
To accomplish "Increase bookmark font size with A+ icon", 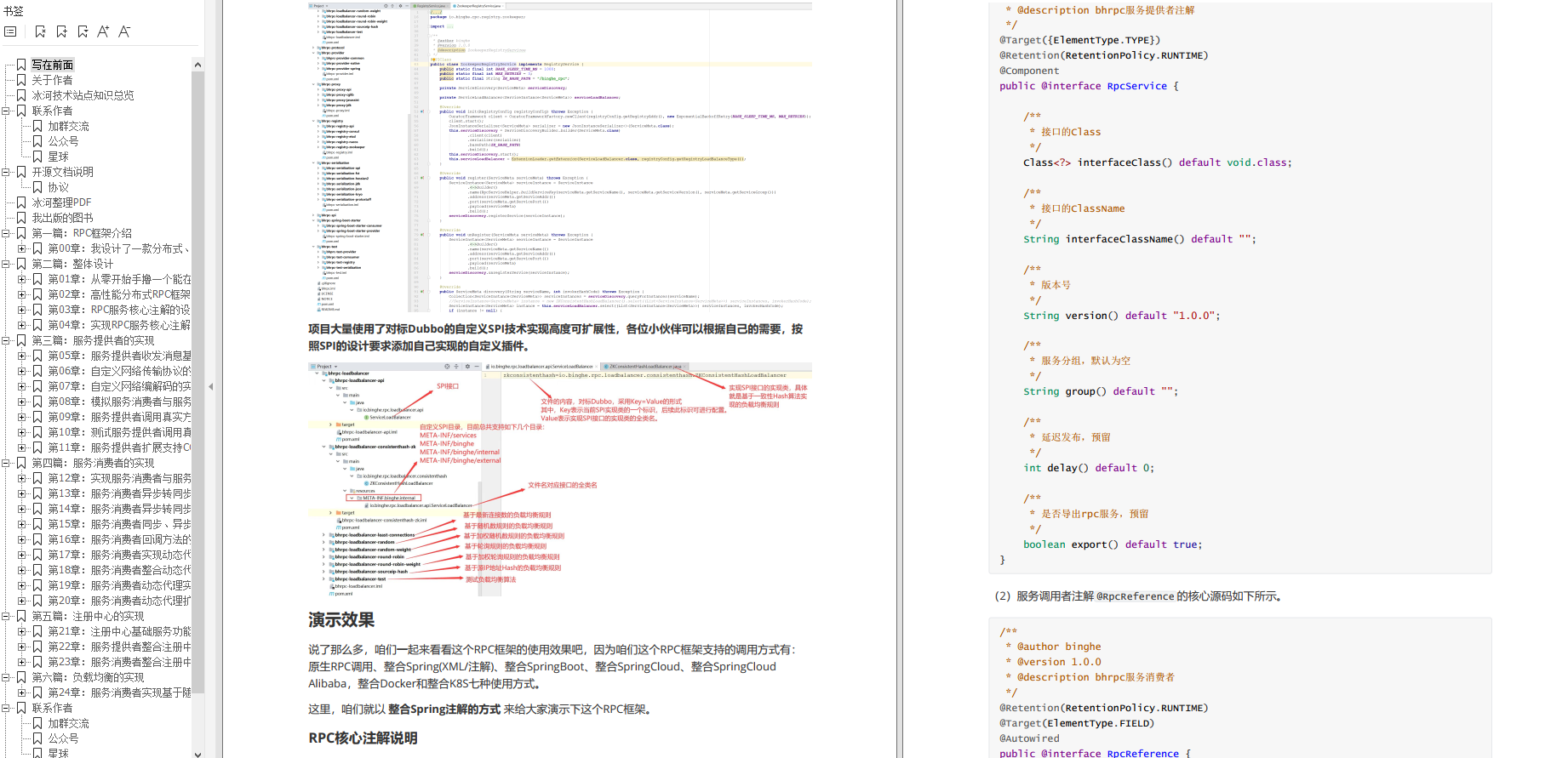I will click(103, 31).
